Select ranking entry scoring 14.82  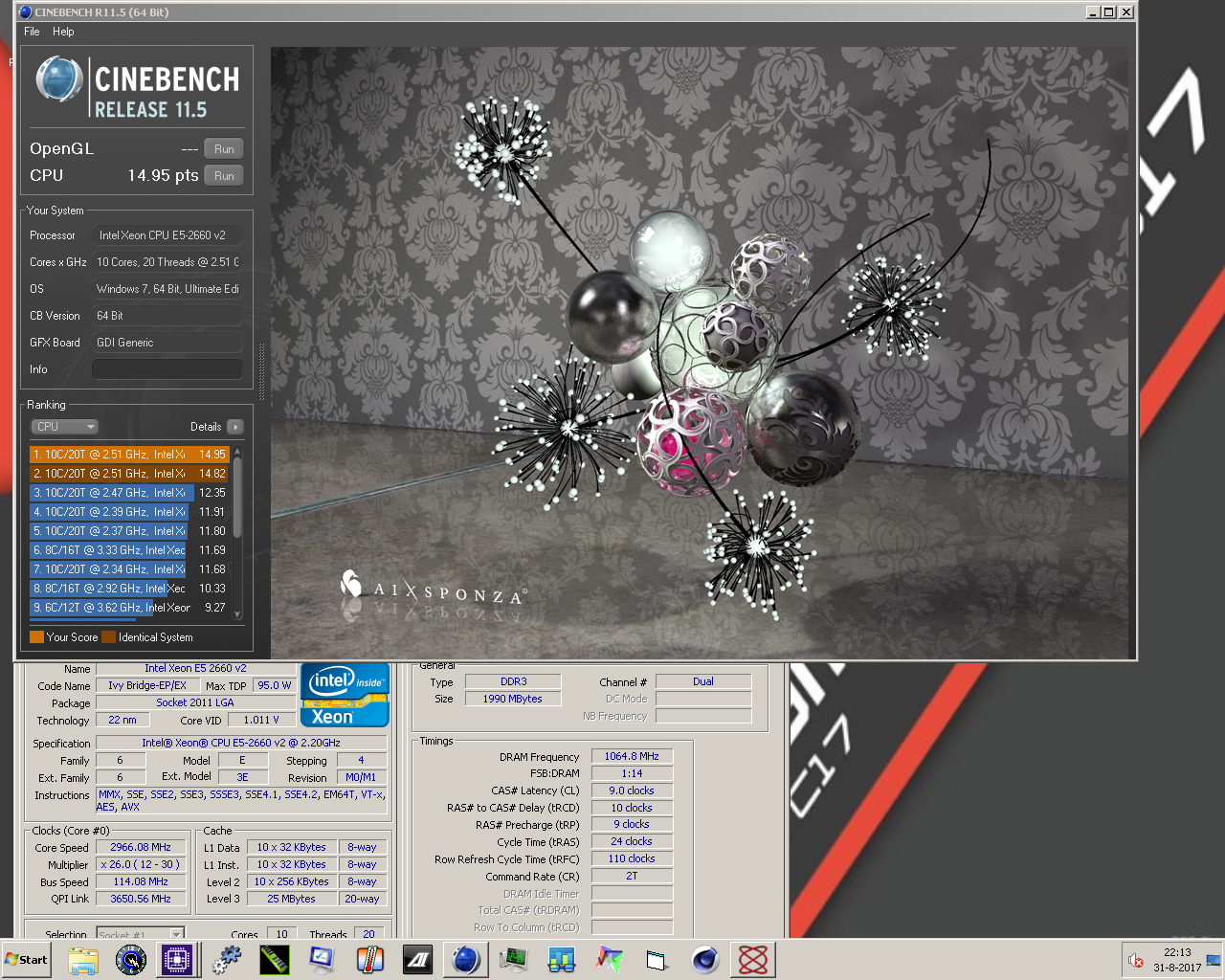tap(129, 474)
